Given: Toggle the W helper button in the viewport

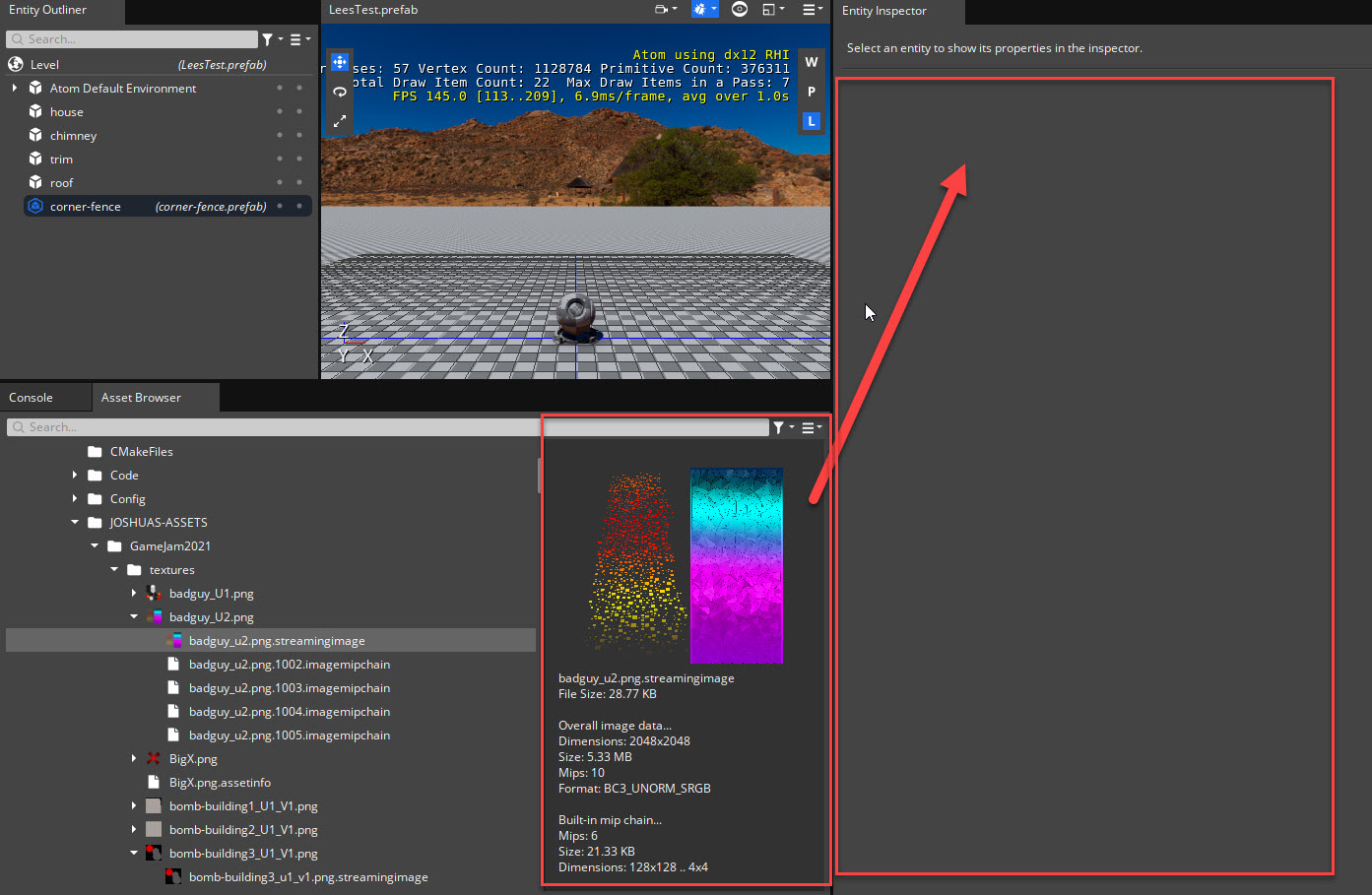Looking at the screenshot, I should (811, 61).
